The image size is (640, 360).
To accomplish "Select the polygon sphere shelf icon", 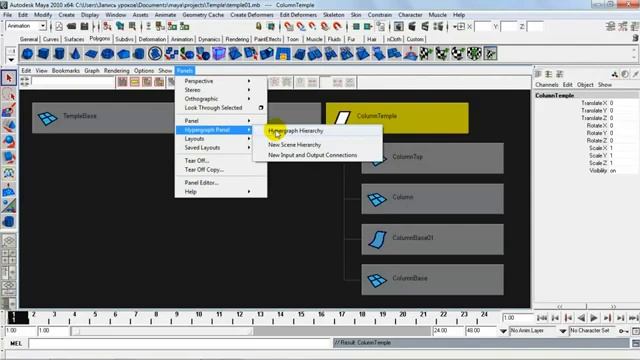I will coord(27,53).
